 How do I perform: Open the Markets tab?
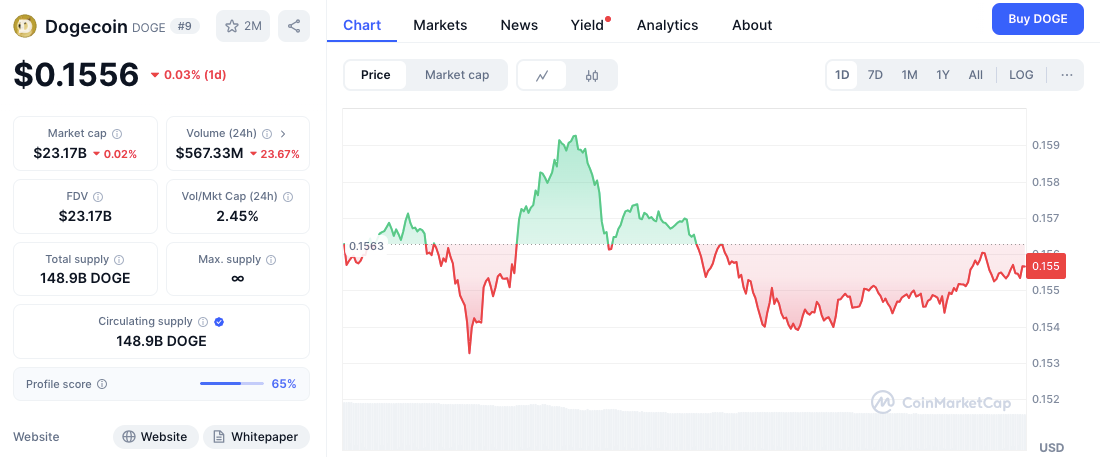(x=440, y=25)
